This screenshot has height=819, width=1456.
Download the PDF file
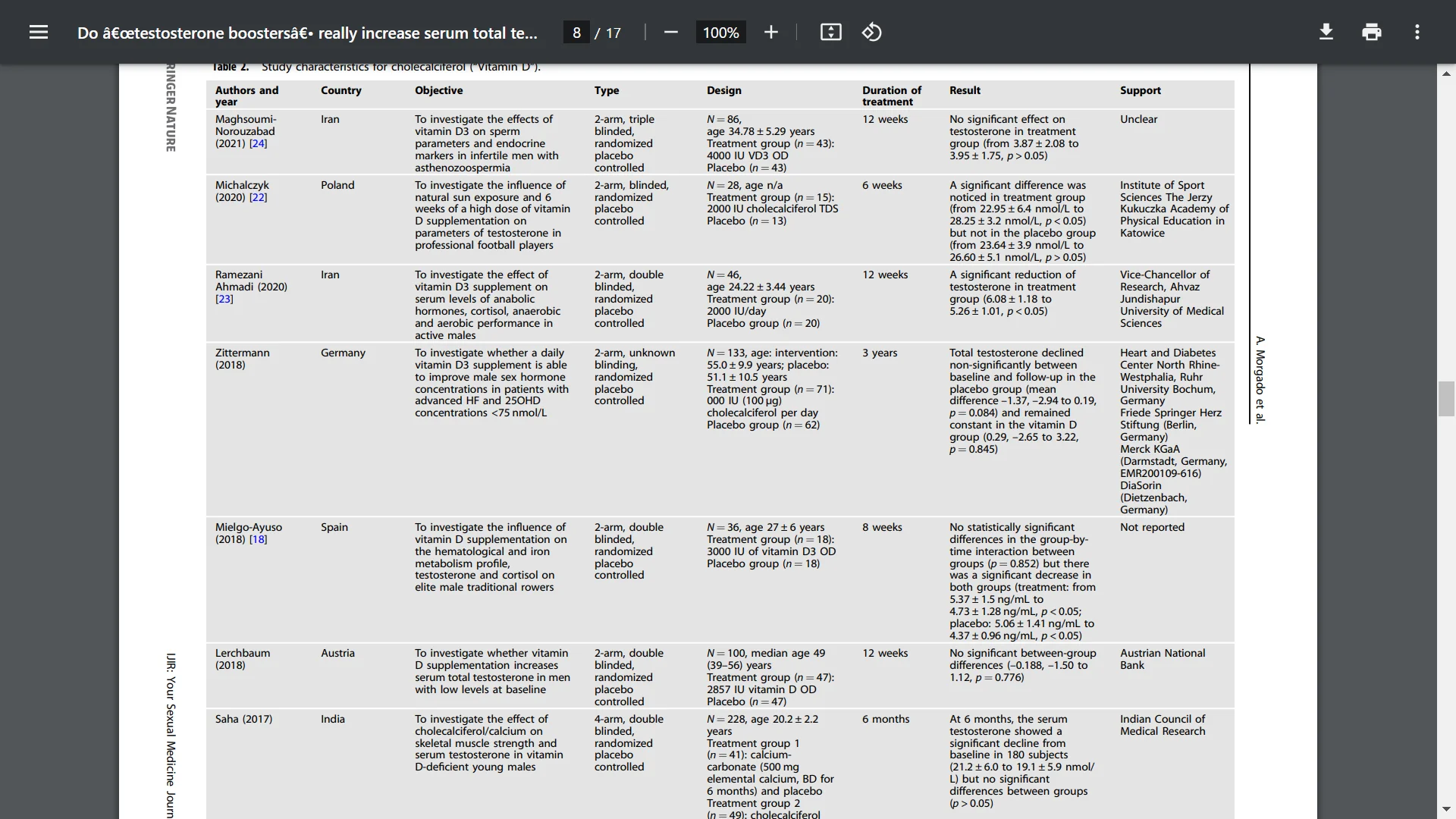coord(1326,32)
